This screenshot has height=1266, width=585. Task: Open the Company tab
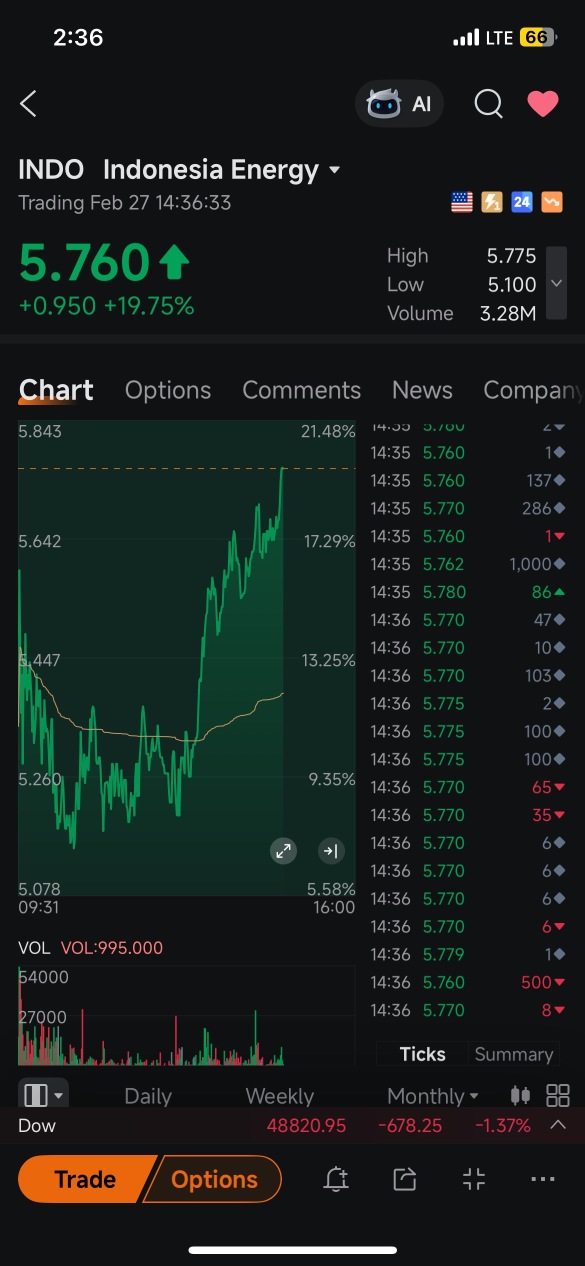click(533, 390)
